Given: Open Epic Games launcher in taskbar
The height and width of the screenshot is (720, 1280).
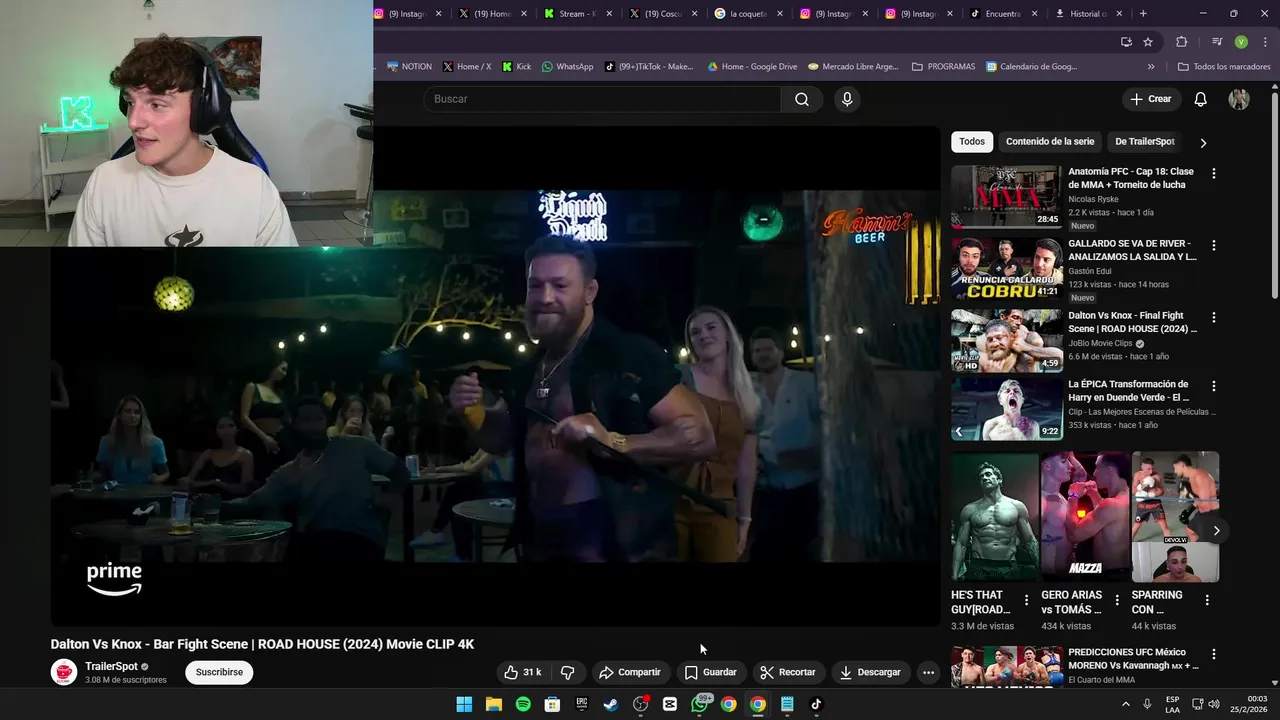Looking at the screenshot, I should click(582, 704).
